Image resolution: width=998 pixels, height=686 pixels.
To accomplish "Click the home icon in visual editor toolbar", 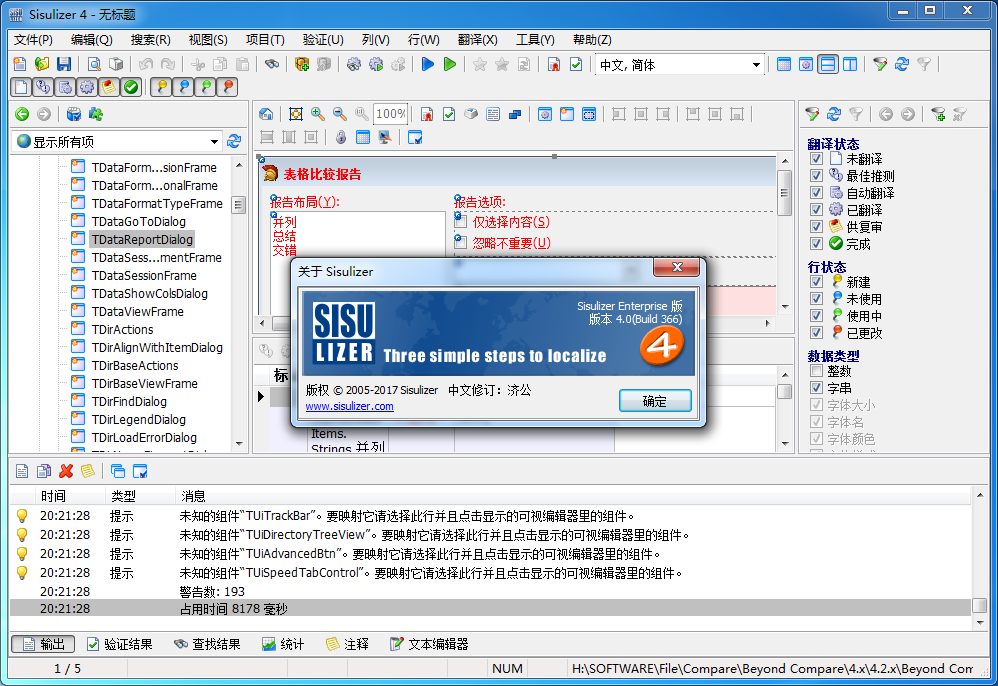I will 266,114.
